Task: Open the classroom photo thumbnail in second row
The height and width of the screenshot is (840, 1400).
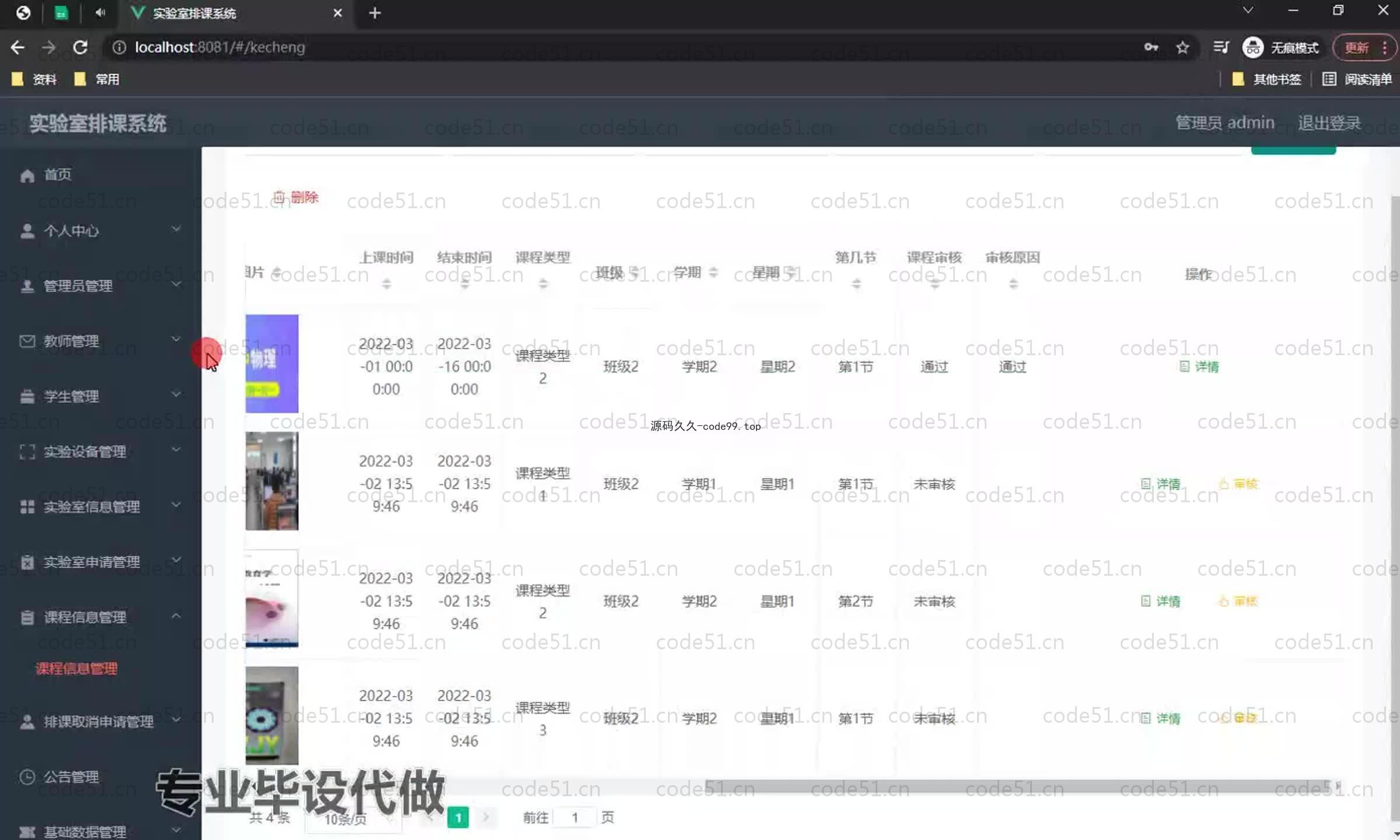Action: pyautogui.click(x=272, y=481)
